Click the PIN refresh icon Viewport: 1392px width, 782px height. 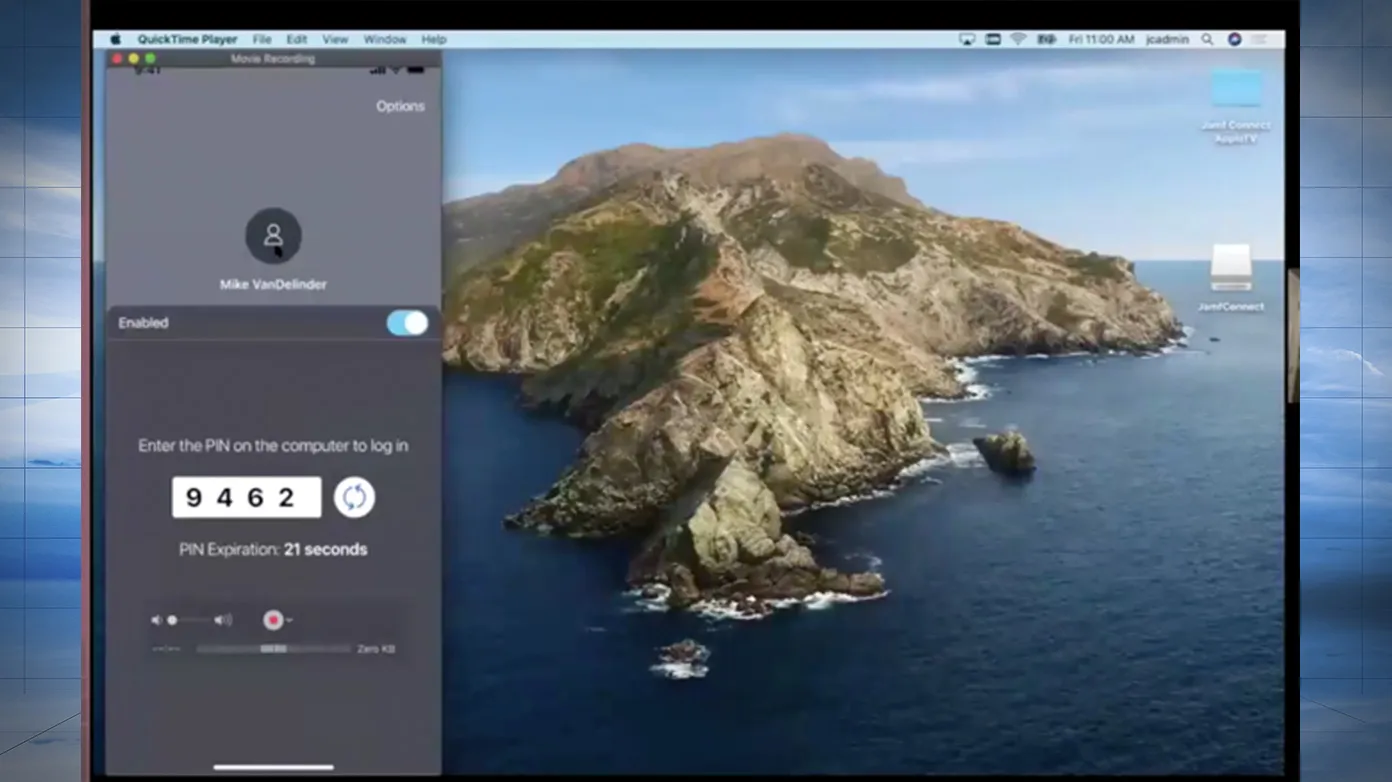(x=355, y=497)
